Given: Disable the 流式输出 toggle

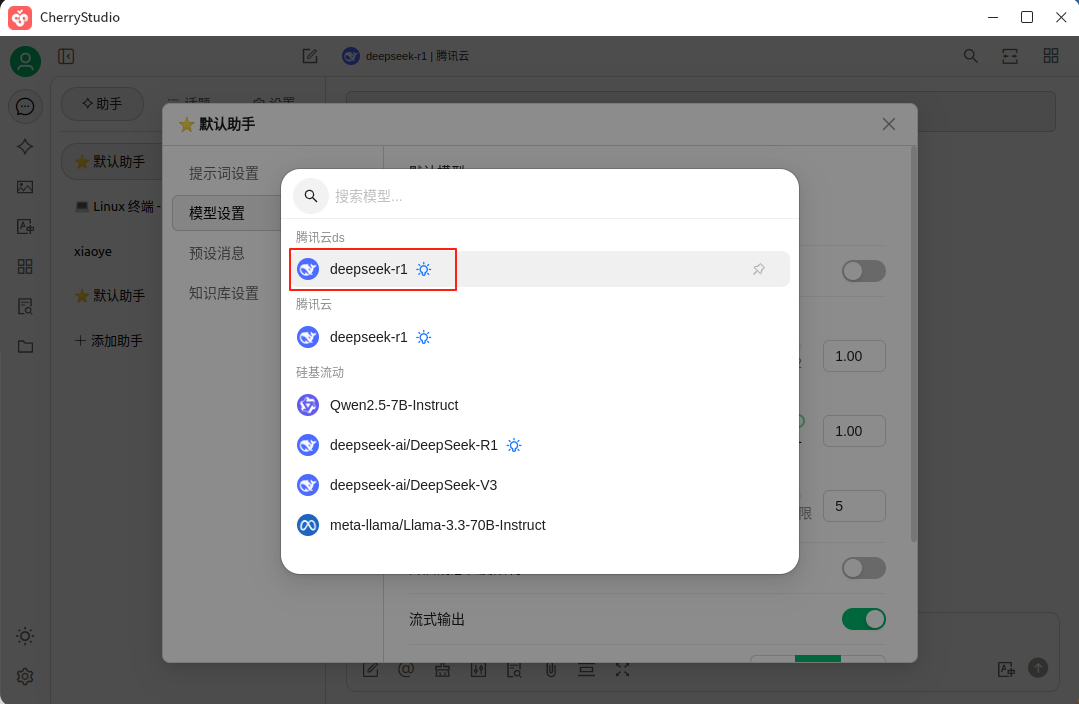Looking at the screenshot, I should click(863, 619).
